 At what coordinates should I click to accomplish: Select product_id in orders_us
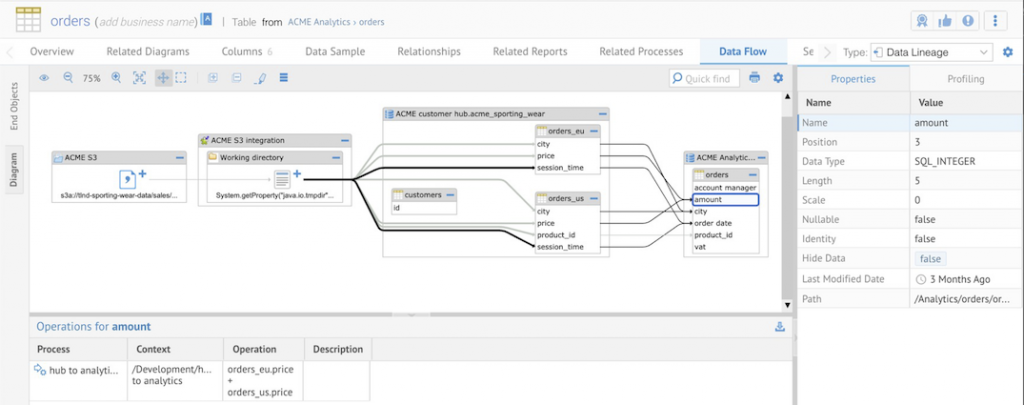[567, 235]
